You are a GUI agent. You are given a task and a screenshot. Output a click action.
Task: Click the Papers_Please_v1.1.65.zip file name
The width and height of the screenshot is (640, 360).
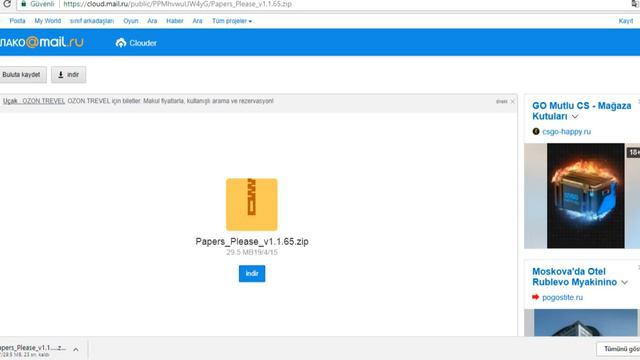tap(252, 241)
